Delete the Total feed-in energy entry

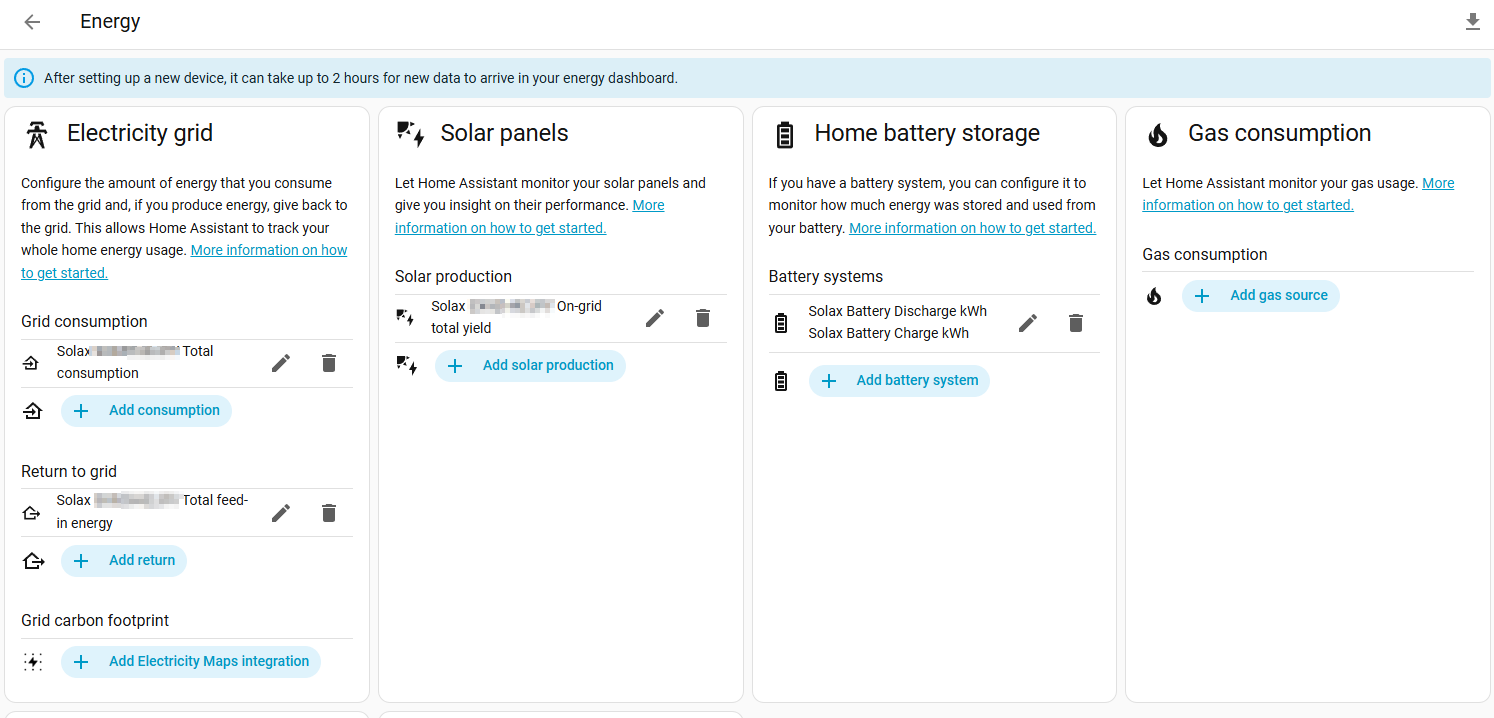pos(329,513)
